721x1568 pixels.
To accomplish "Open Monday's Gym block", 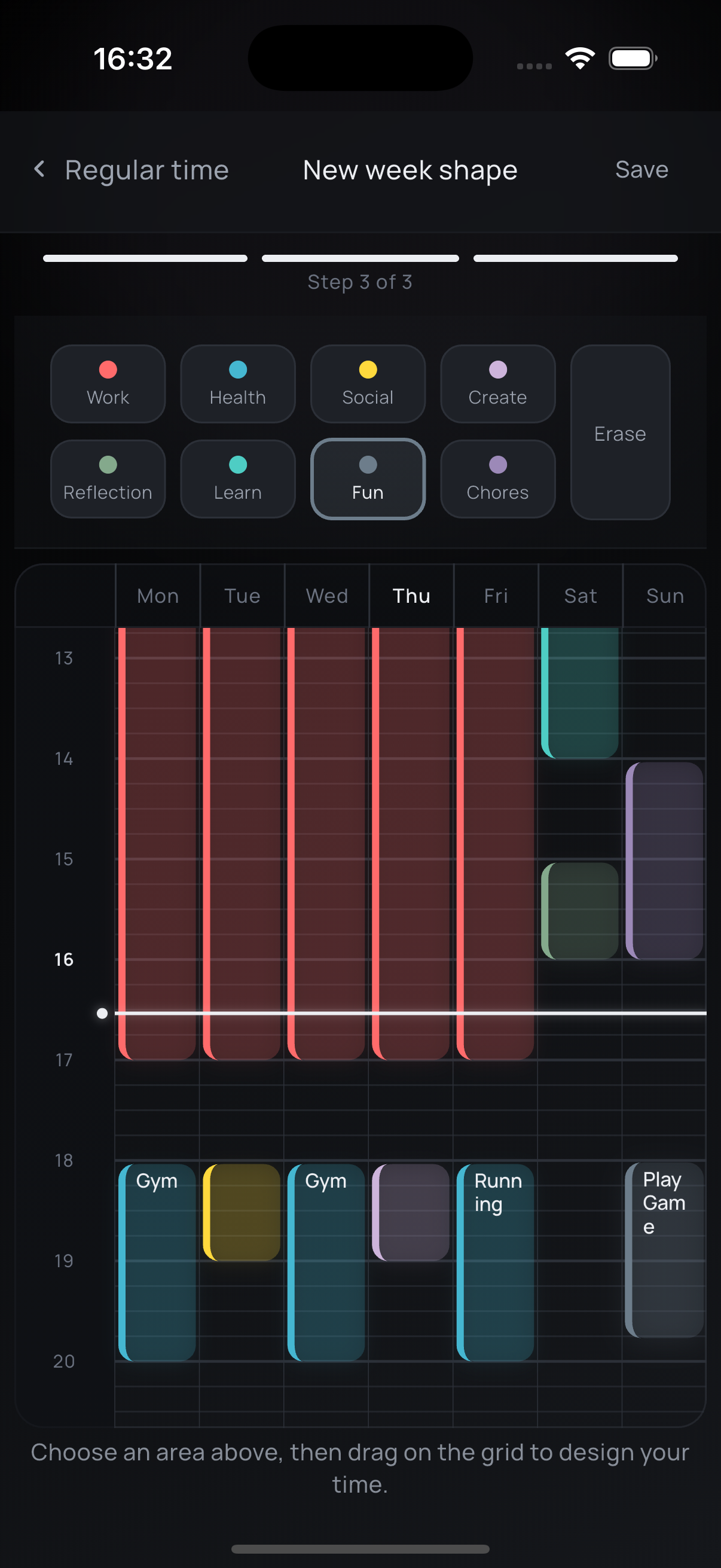I will 157,1262.
